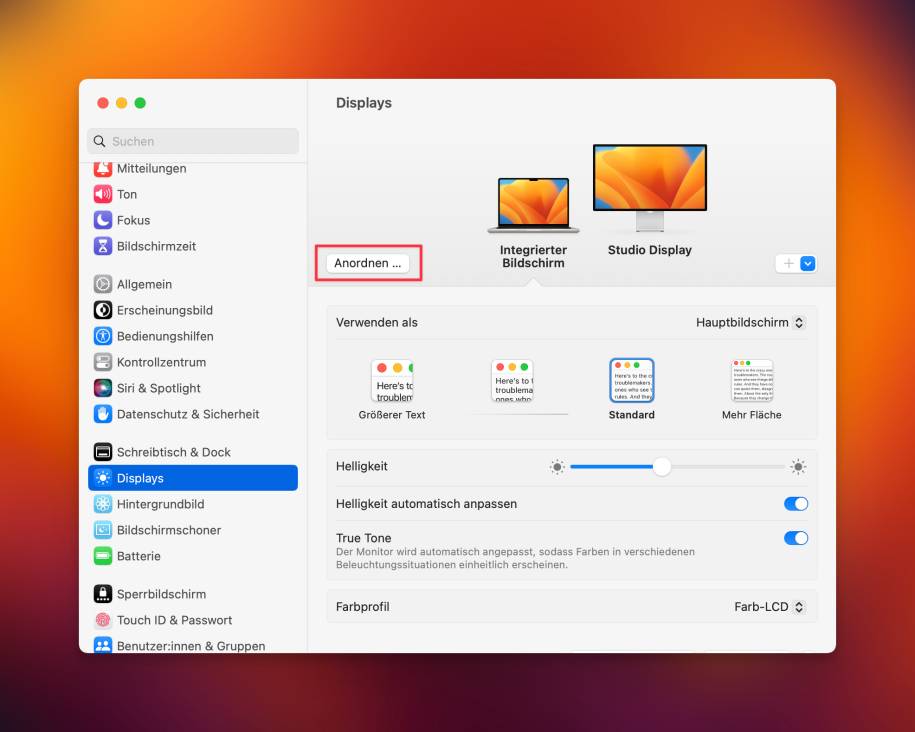The width and height of the screenshot is (915, 732).
Task: Disable automatic brightness adjustment
Action: pos(796,504)
